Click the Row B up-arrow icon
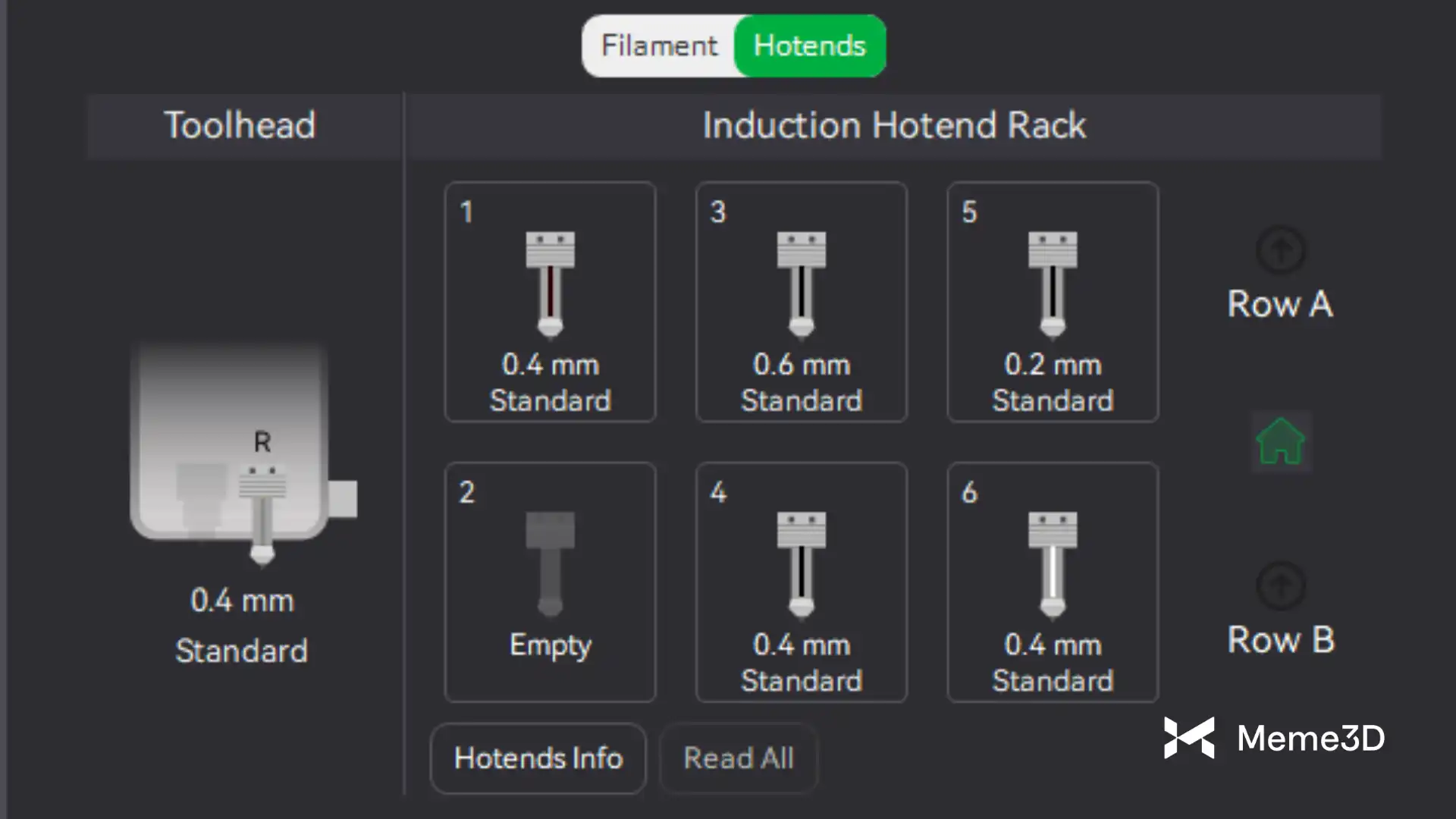Image resolution: width=1456 pixels, height=819 pixels. (1280, 585)
